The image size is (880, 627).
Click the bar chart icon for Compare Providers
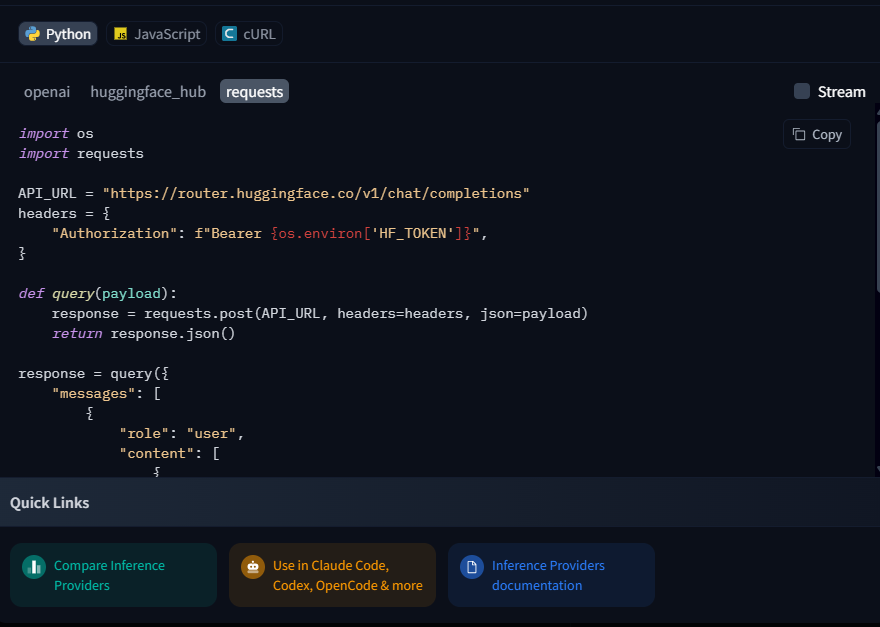coord(34,566)
